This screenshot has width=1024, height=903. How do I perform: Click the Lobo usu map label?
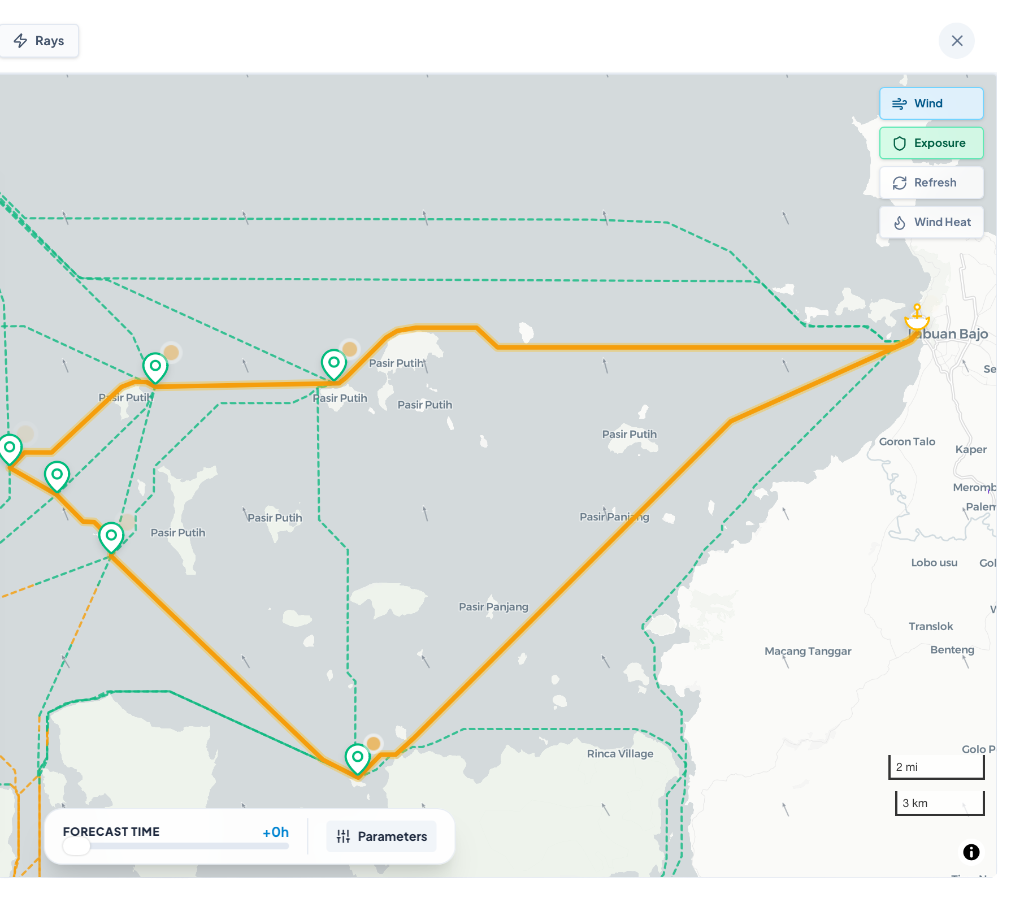(934, 562)
